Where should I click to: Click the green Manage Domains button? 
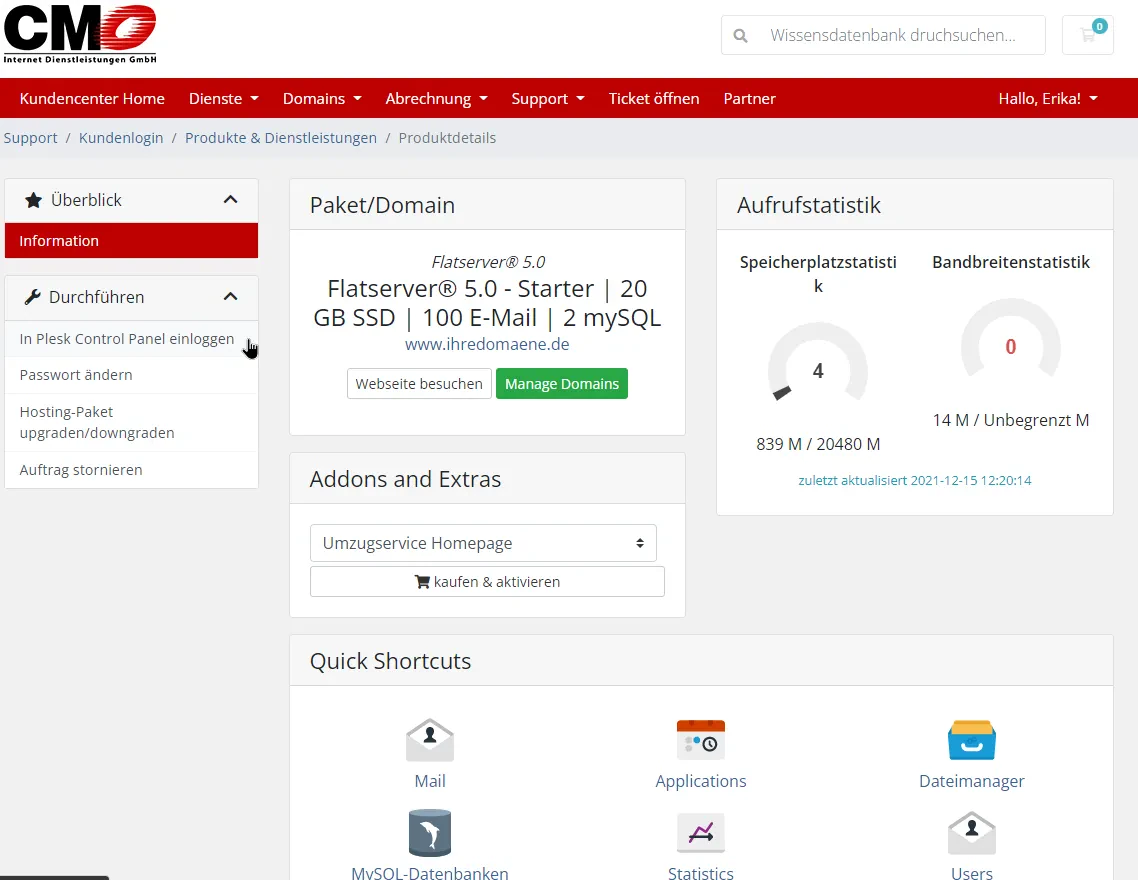click(x=562, y=384)
